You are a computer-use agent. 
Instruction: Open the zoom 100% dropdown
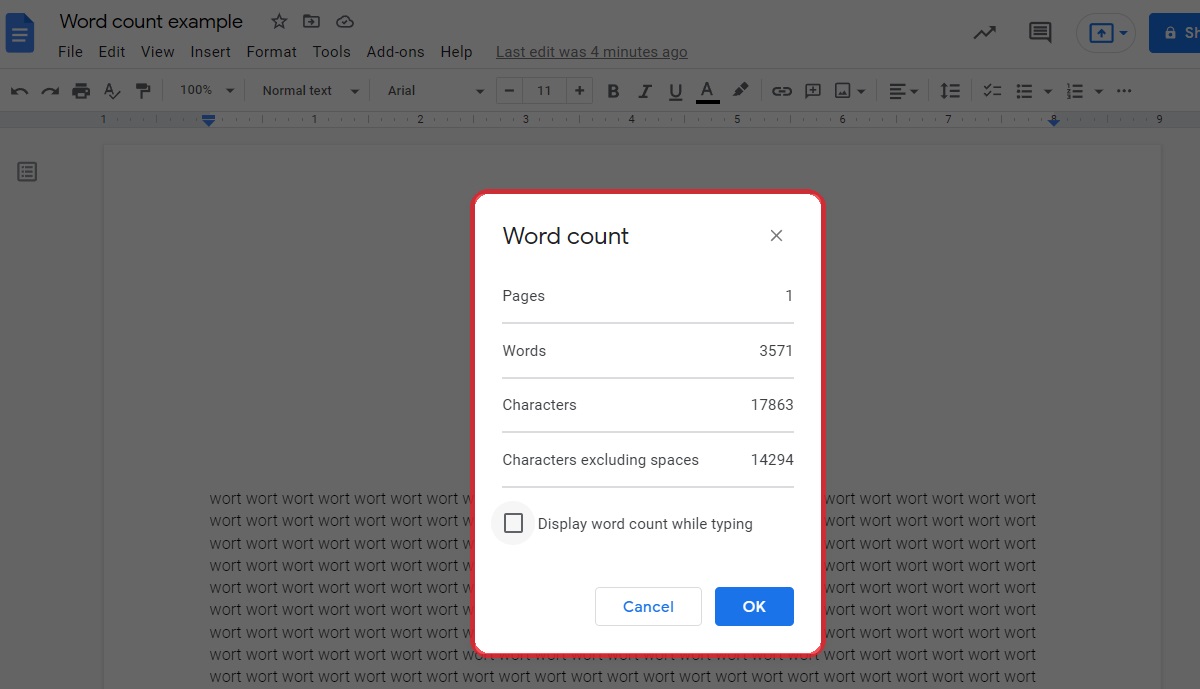207,91
